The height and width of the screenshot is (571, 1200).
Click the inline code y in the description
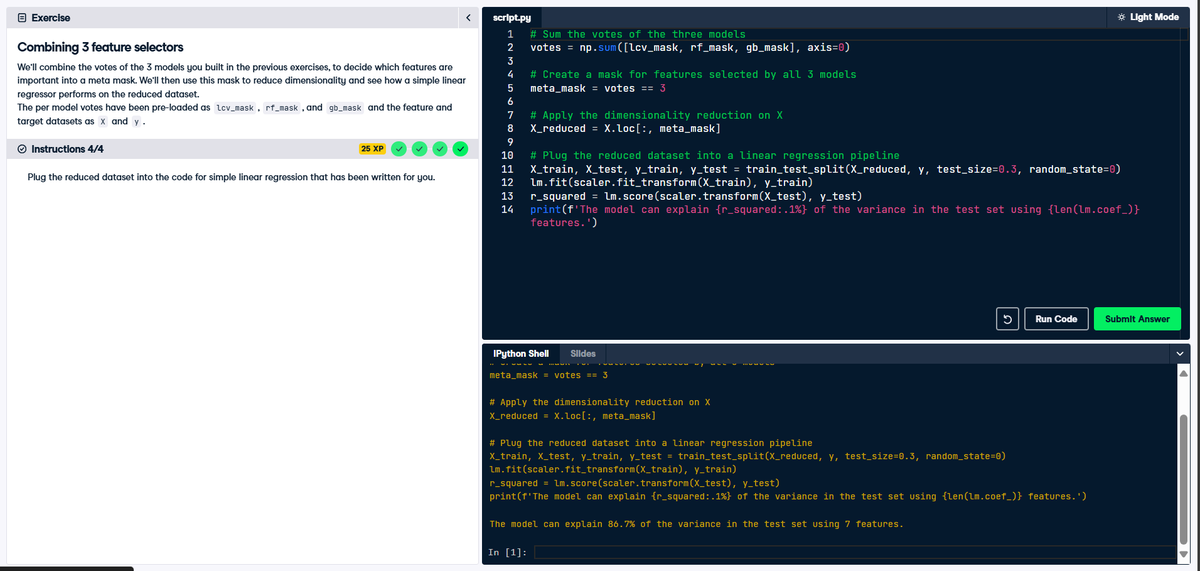coord(138,121)
